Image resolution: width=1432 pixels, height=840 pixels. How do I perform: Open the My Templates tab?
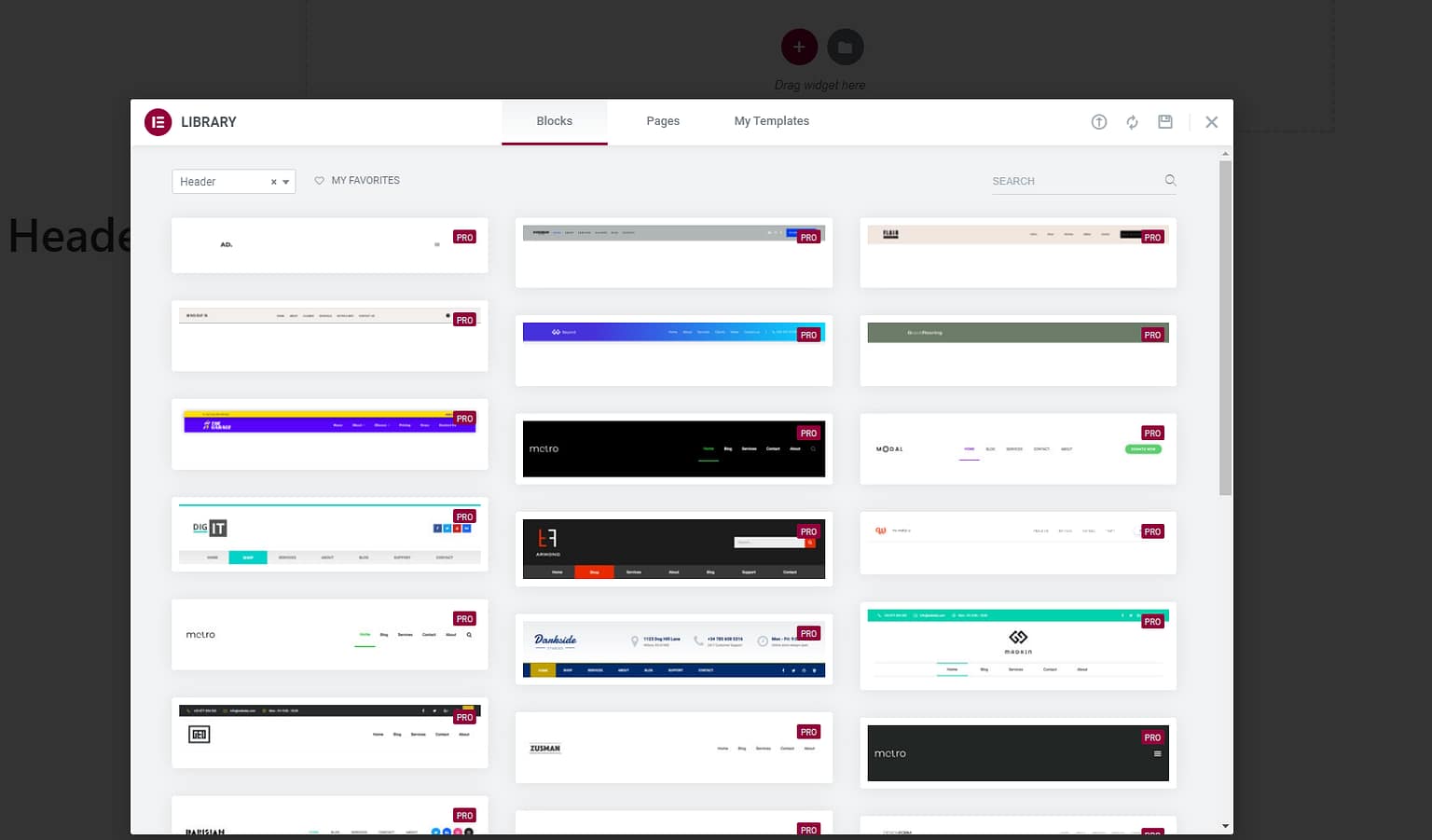pyautogui.click(x=771, y=121)
